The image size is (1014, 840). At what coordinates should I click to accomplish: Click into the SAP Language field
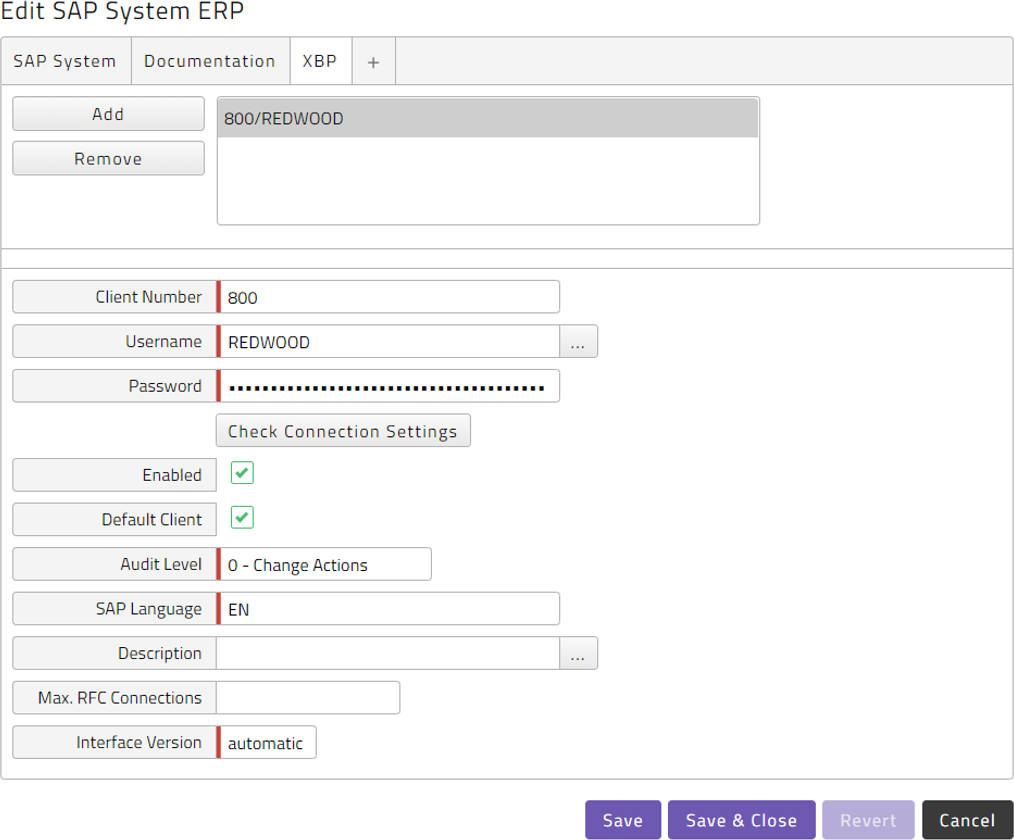coord(389,609)
